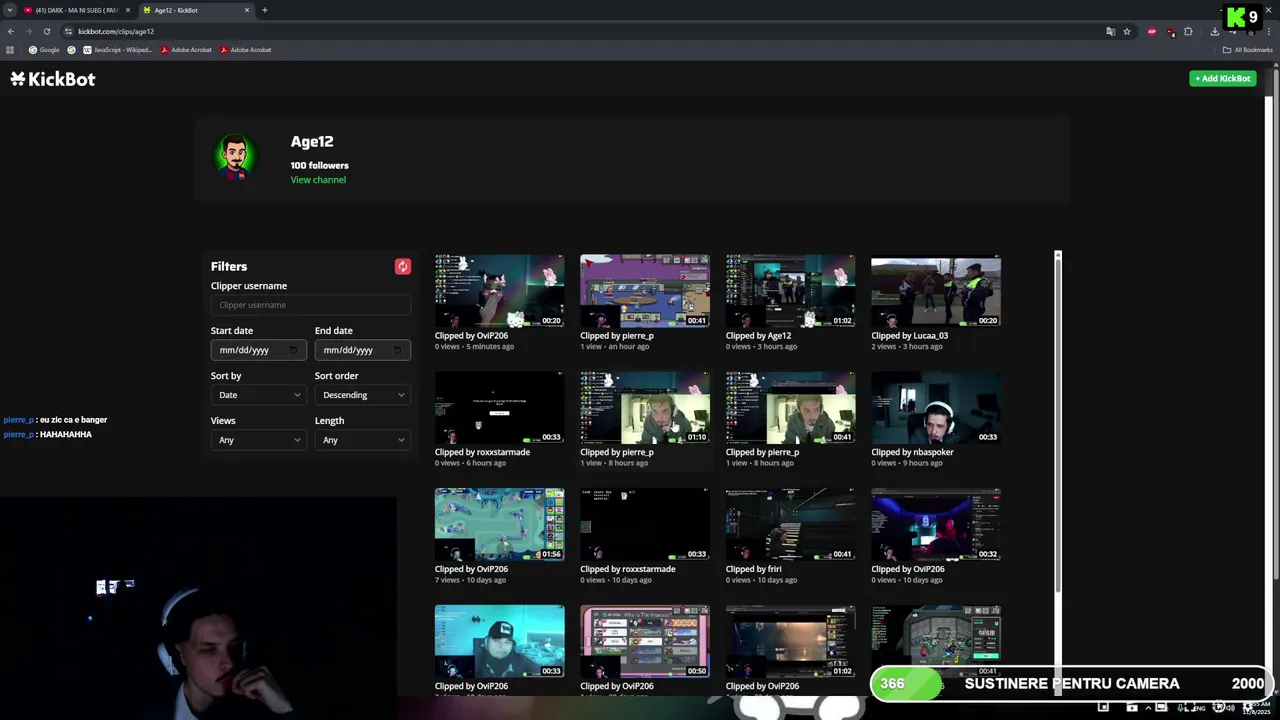This screenshot has width=1280, height=720.
Task: Open calendar picker in End date field
Action: (x=397, y=350)
